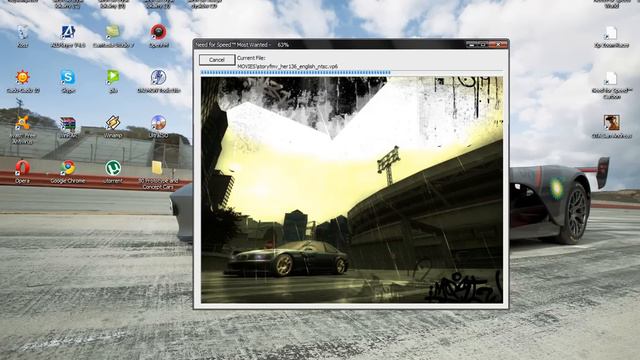Image resolution: width=640 pixels, height=360 pixels.
Task: Launch uTorrent from the desktop
Action: [x=113, y=171]
